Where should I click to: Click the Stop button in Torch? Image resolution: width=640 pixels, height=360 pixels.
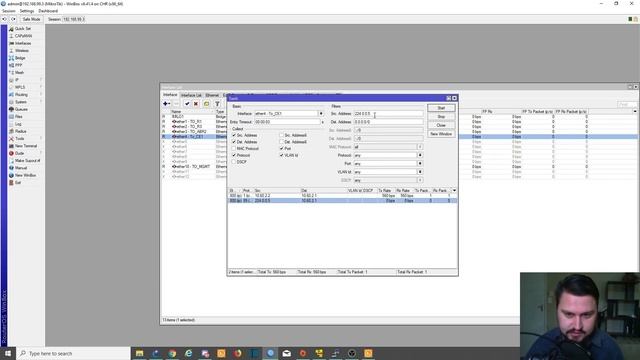[x=441, y=117]
